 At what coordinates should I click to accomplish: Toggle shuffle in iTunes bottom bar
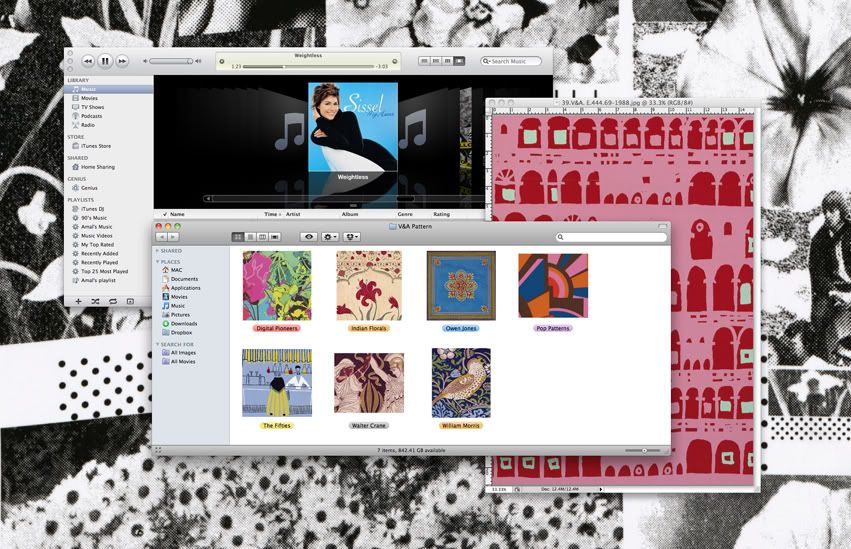tap(96, 301)
